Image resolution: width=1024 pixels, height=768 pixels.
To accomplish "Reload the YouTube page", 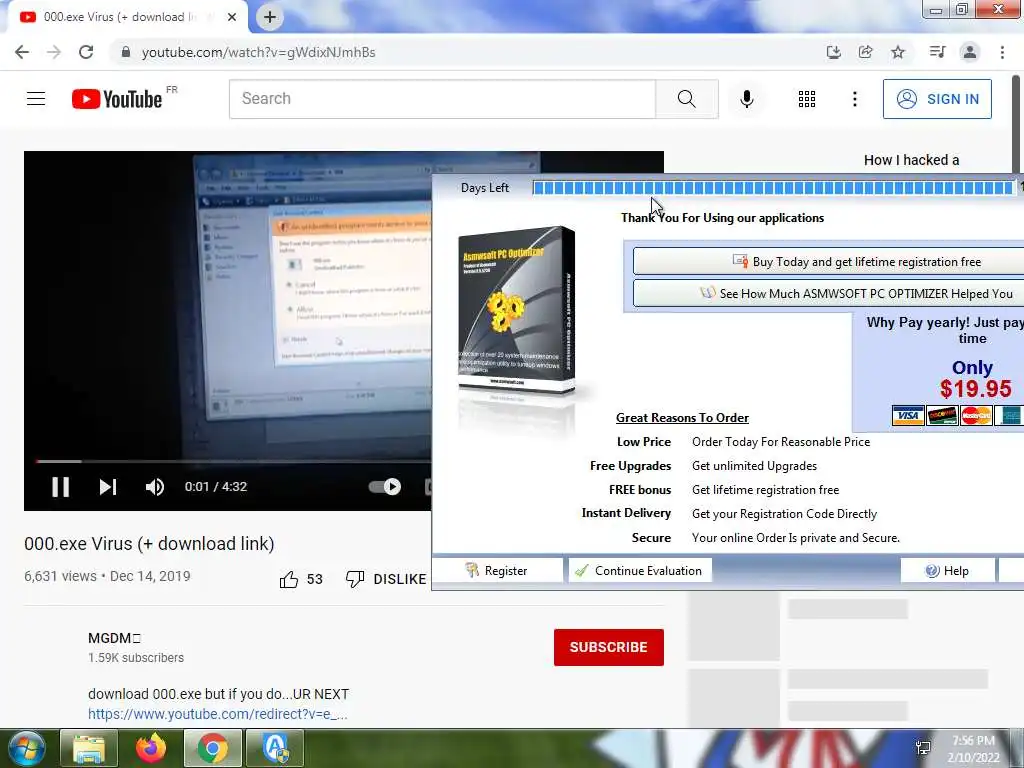I will point(86,52).
